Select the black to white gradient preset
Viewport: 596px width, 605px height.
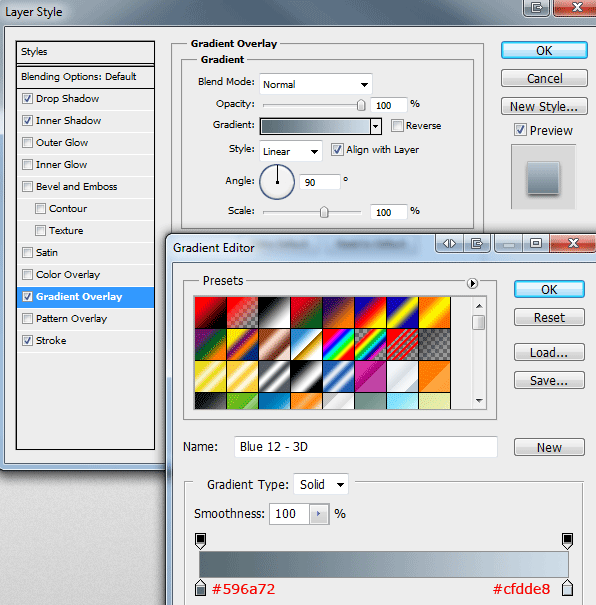(x=274, y=313)
